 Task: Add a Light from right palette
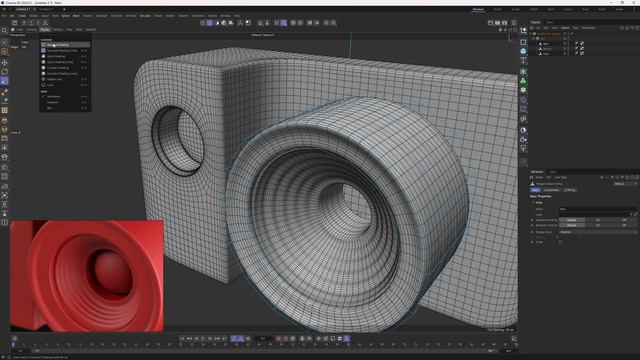point(523,149)
